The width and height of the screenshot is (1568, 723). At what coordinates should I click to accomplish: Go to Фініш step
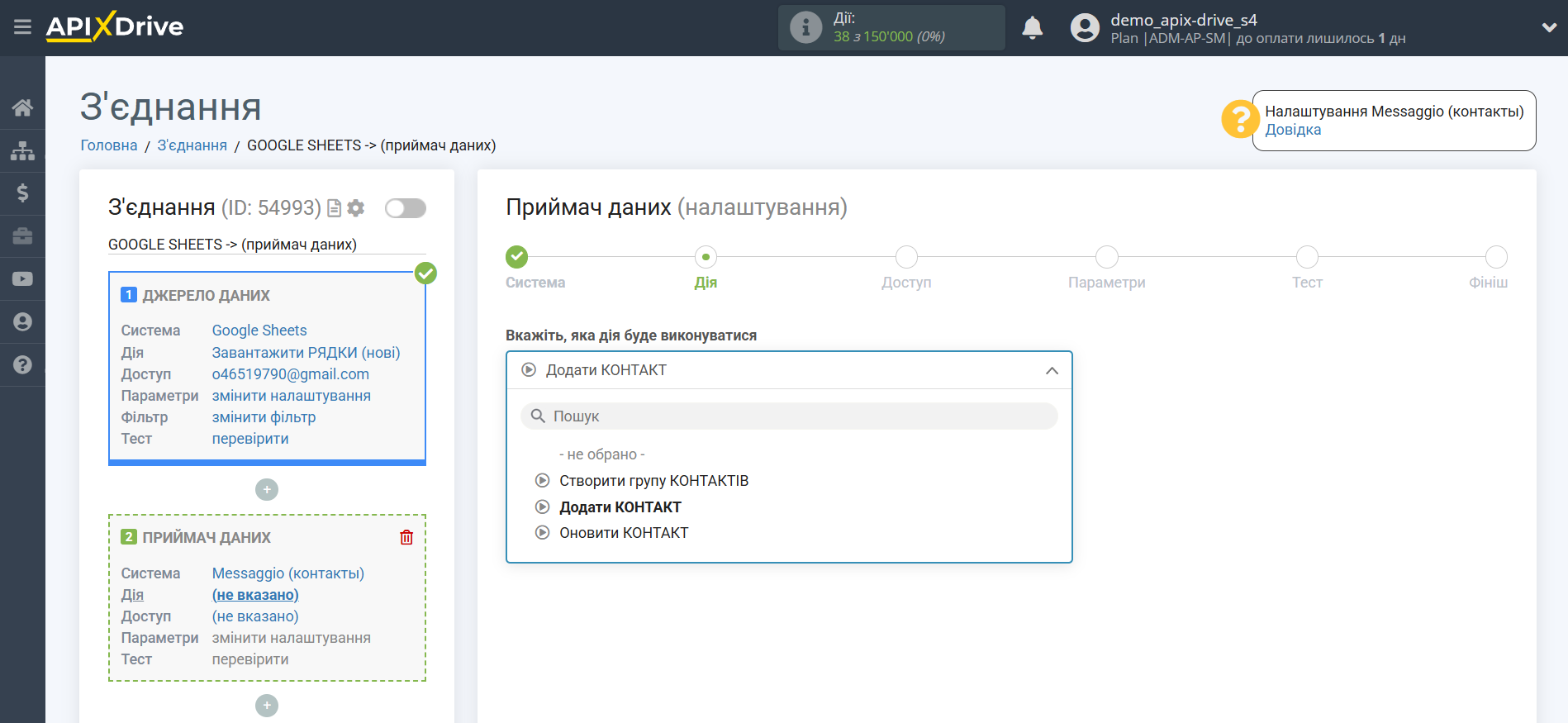pyautogui.click(x=1496, y=257)
